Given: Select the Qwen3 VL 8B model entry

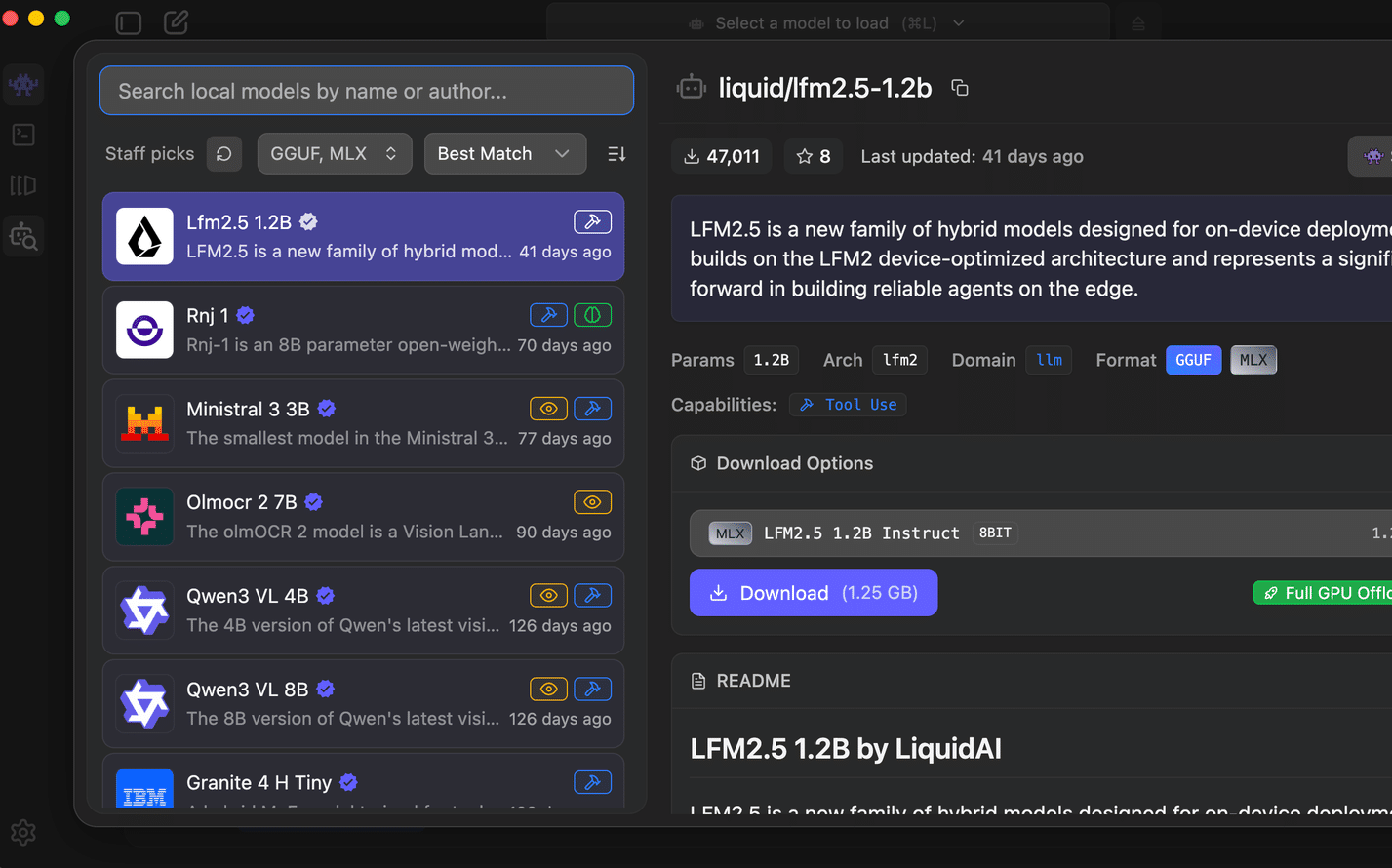Looking at the screenshot, I should tap(363, 704).
